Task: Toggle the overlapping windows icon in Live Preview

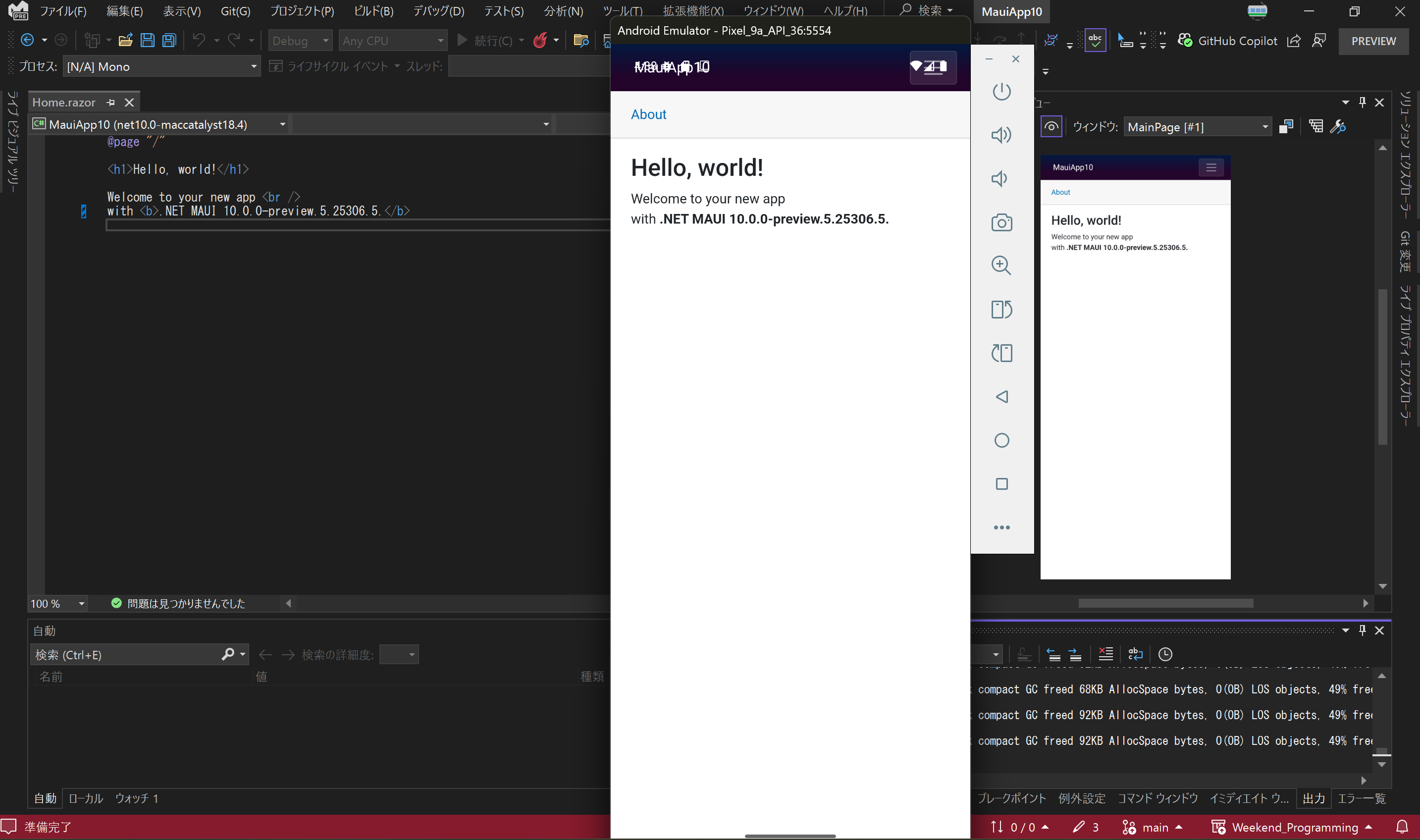Action: [x=1286, y=126]
